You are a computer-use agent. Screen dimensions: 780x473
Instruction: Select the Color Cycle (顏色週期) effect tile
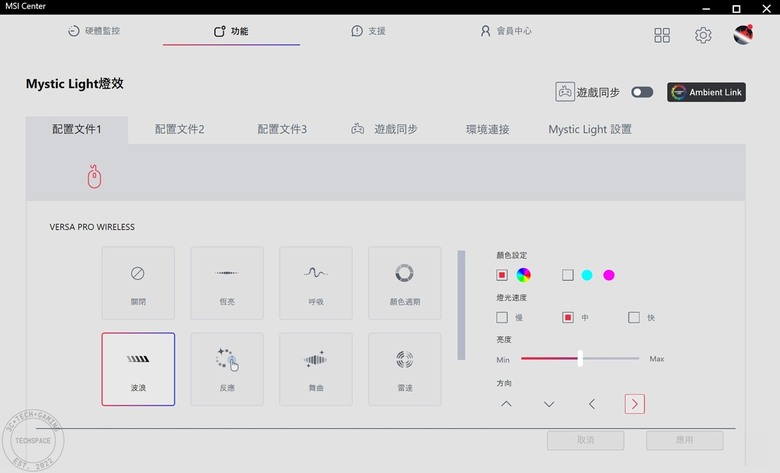pyautogui.click(x=404, y=283)
